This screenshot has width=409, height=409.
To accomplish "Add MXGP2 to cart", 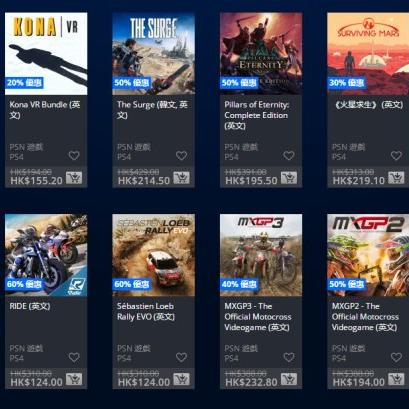I will tap(396, 379).
